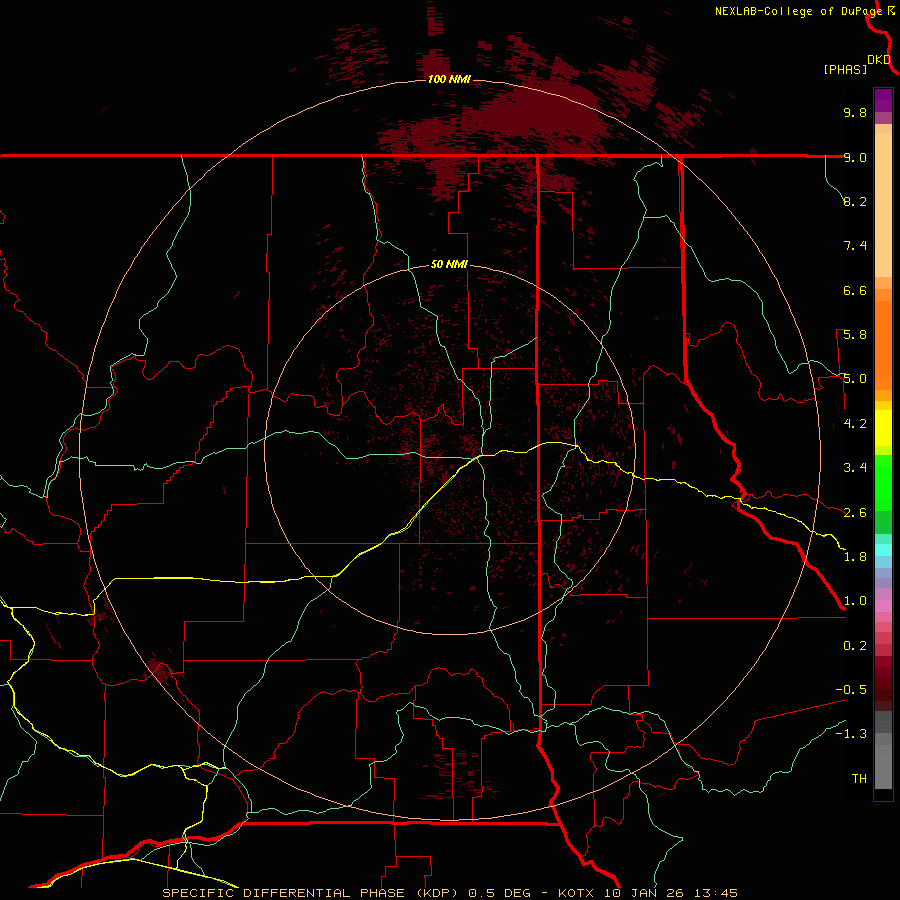Click the NEXLAB-College of DuPage title text
900x900 pixels.
tap(799, 11)
